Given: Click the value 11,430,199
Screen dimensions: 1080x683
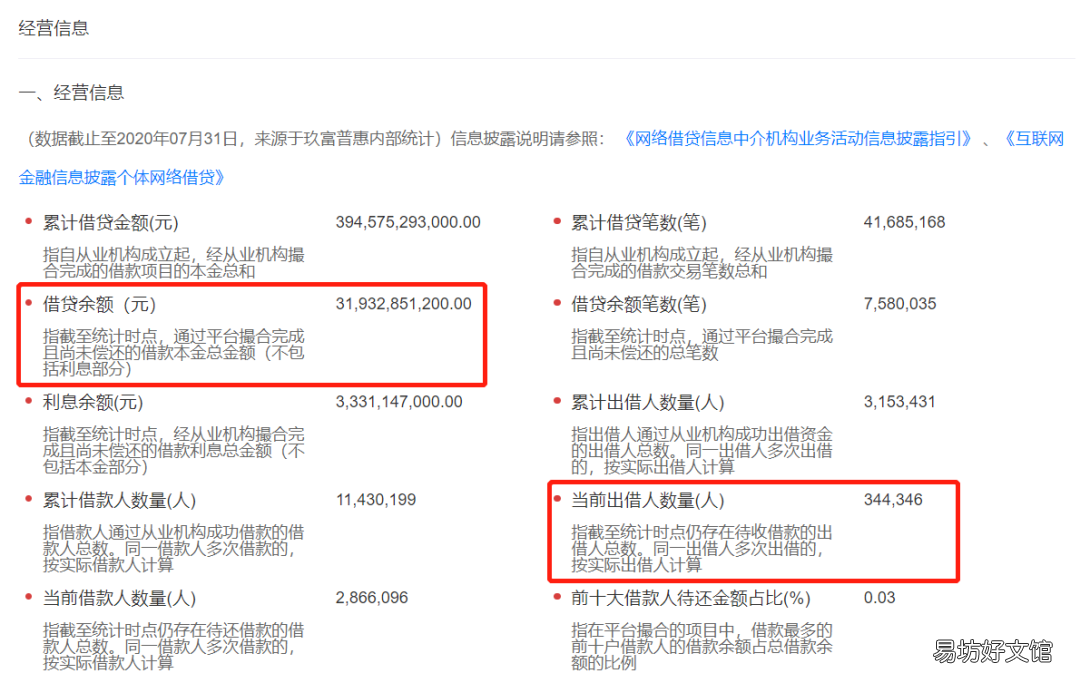Looking at the screenshot, I should pos(375,499).
